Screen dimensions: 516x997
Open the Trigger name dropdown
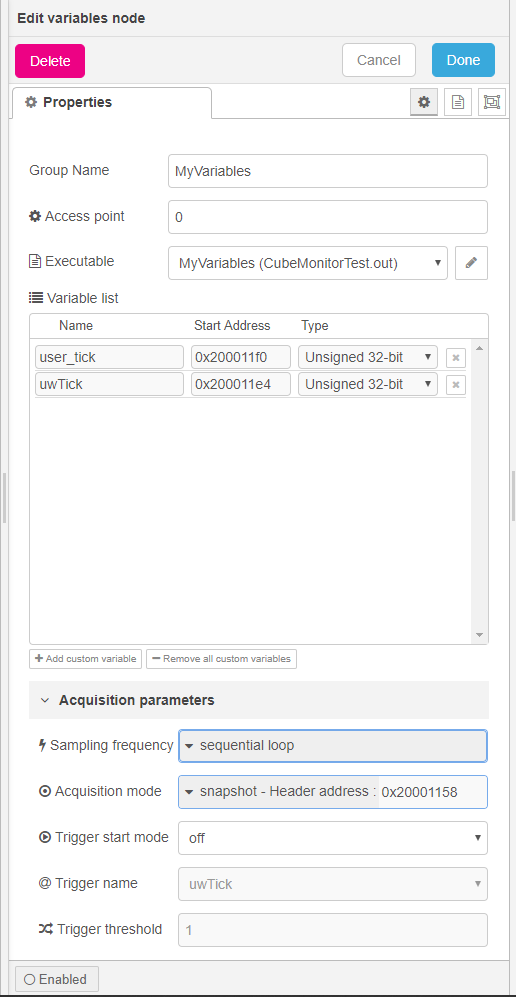click(333, 884)
